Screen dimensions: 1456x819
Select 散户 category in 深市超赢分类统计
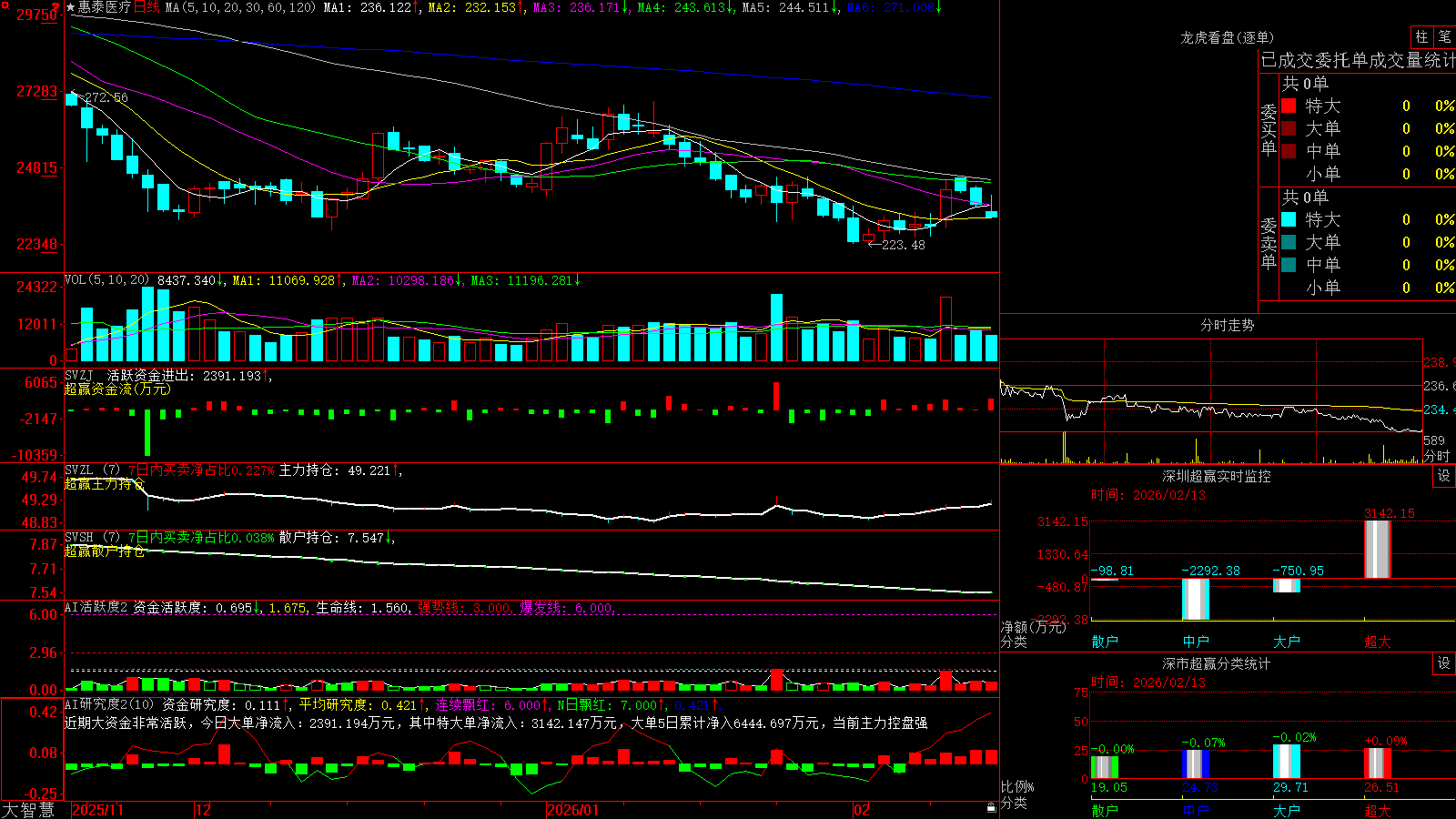1105,810
